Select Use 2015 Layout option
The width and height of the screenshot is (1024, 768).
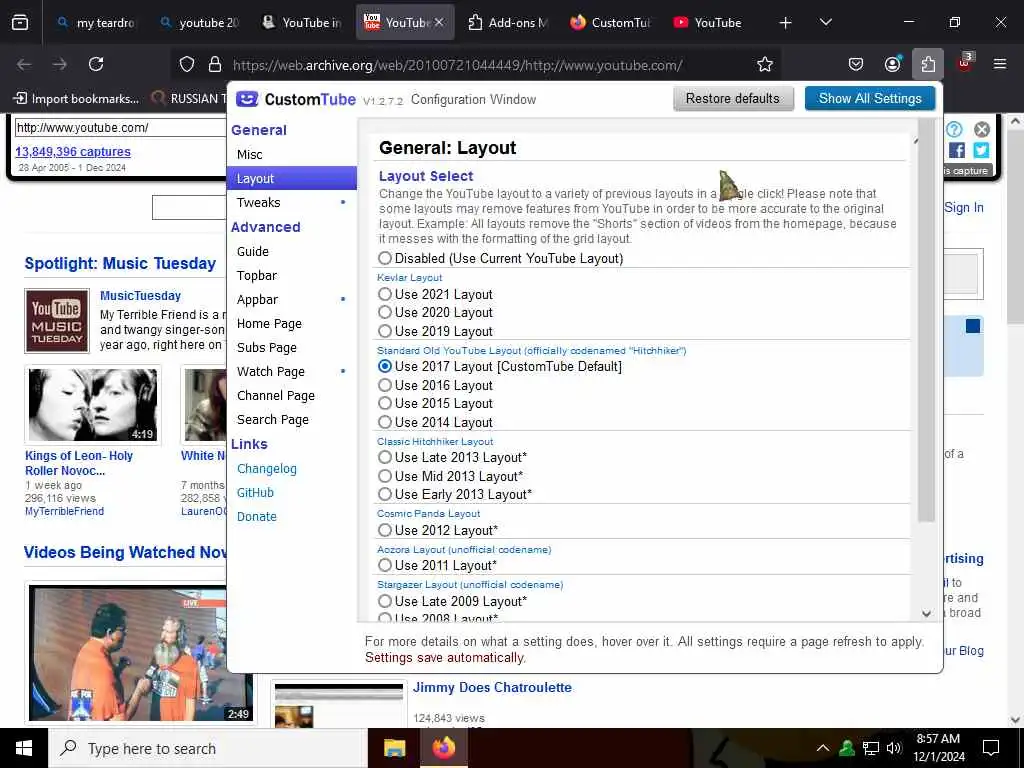[385, 404]
